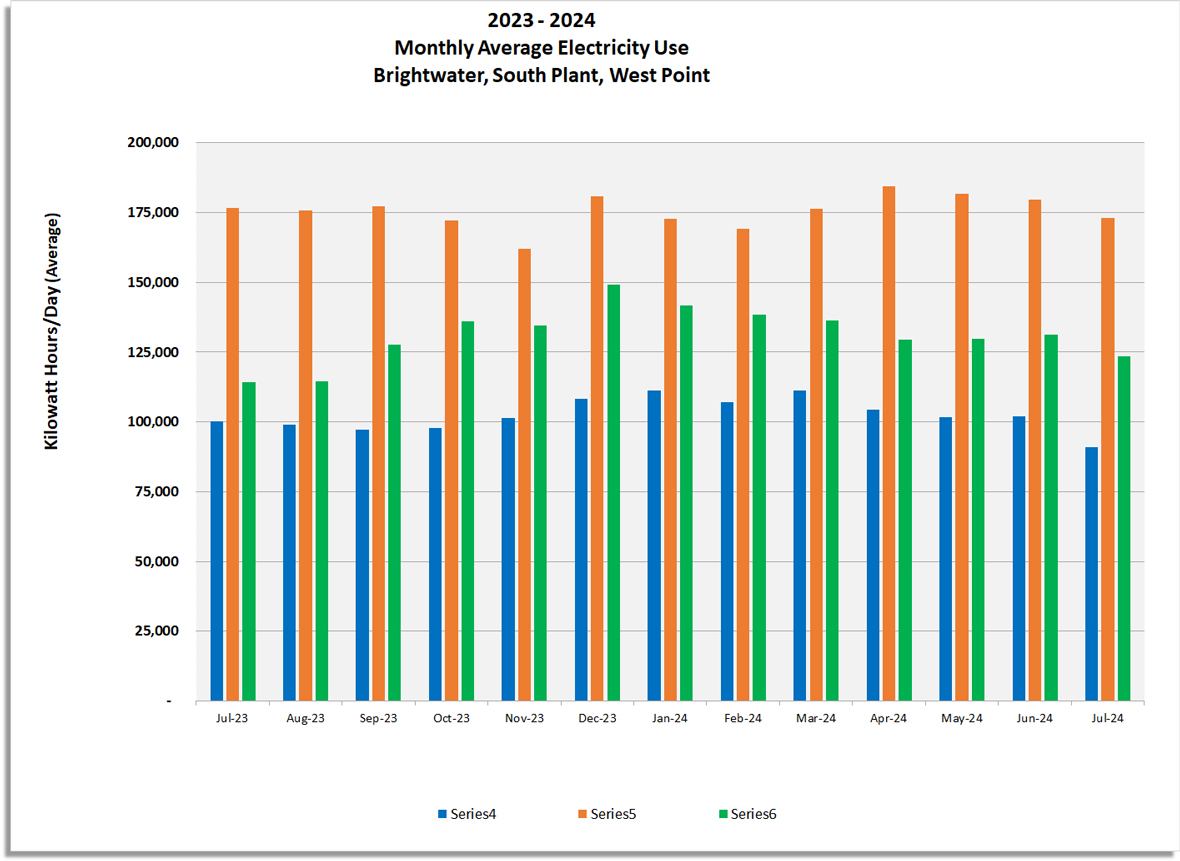Select the green bar for Jun-24
This screenshot has width=1180, height=861.
(x=1051, y=518)
